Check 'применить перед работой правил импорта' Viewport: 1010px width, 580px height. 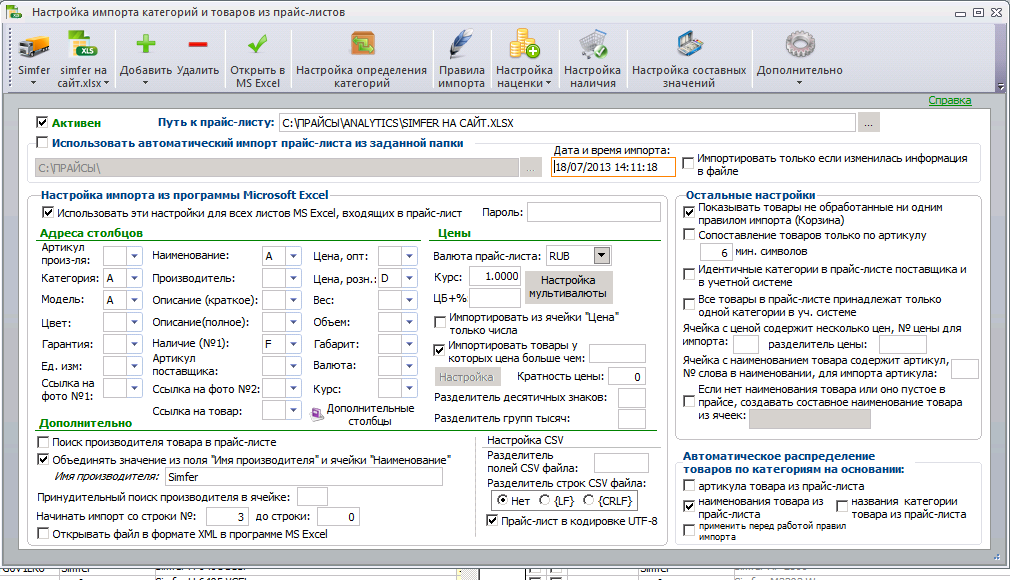(689, 530)
